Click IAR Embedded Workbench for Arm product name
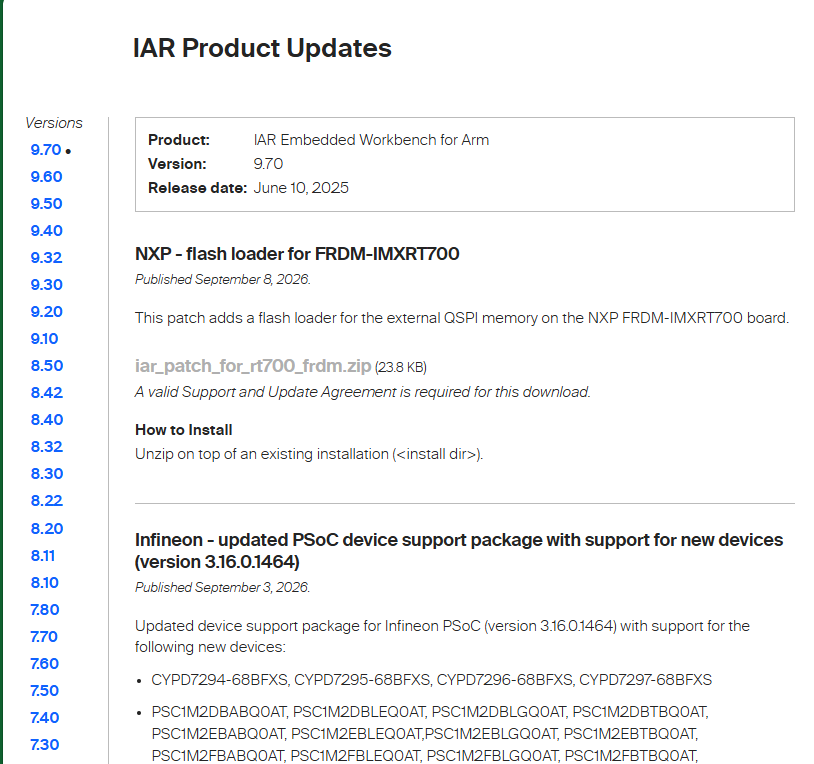 pos(371,140)
